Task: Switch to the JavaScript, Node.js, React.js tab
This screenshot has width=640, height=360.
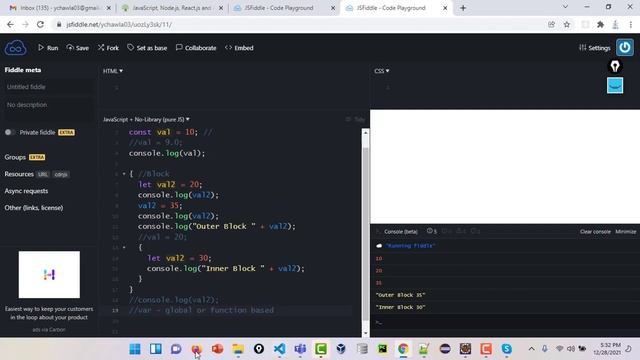Action: point(171,8)
